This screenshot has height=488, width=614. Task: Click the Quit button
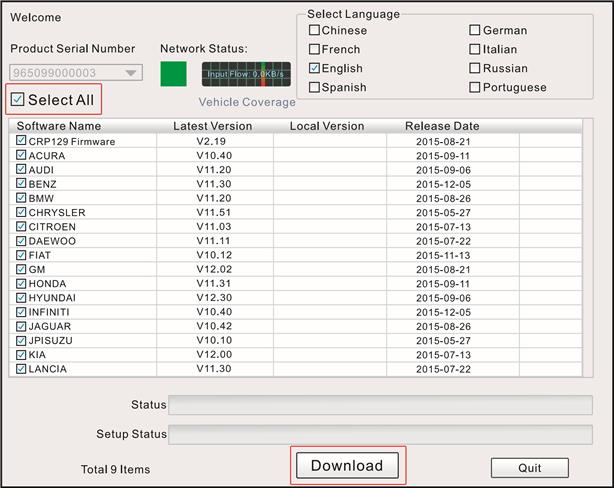pos(530,468)
